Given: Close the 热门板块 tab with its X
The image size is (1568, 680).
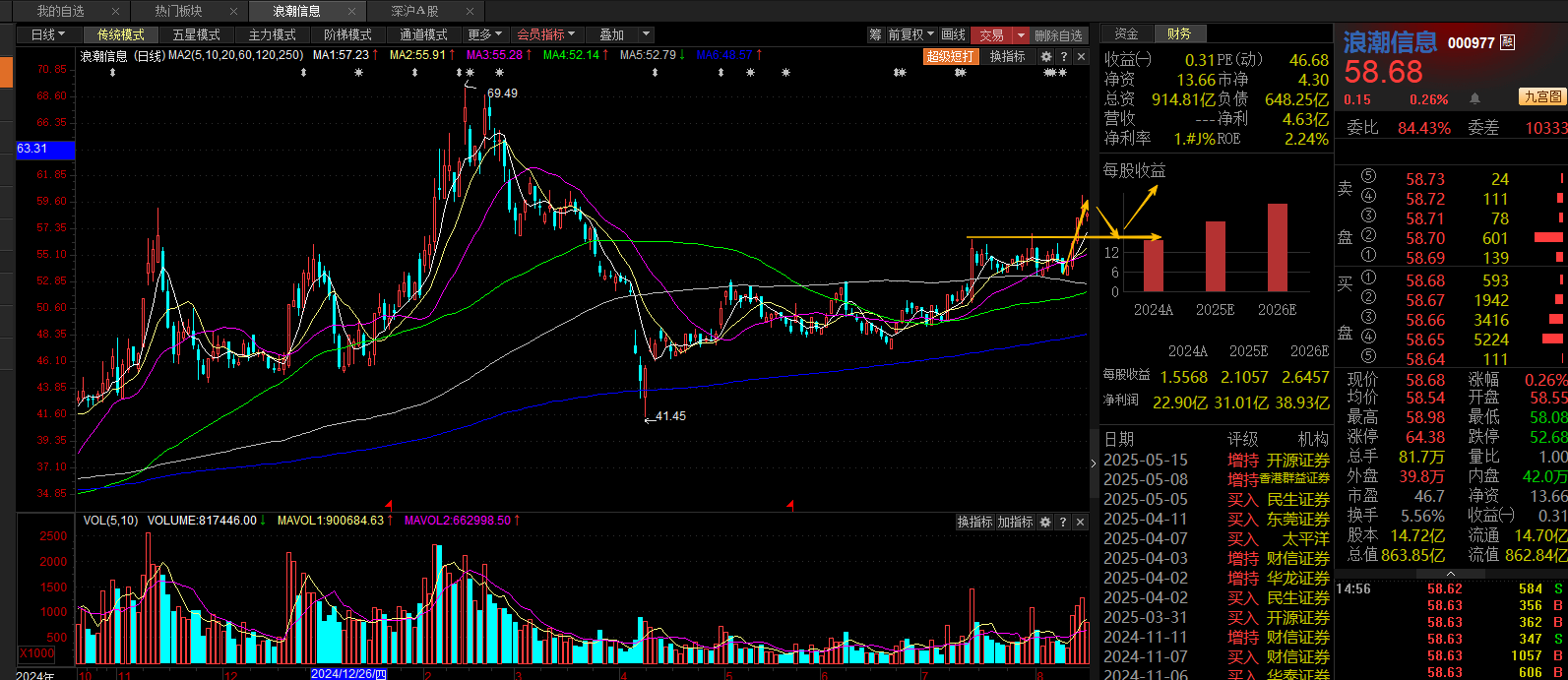Looking at the screenshot, I should (x=233, y=12).
